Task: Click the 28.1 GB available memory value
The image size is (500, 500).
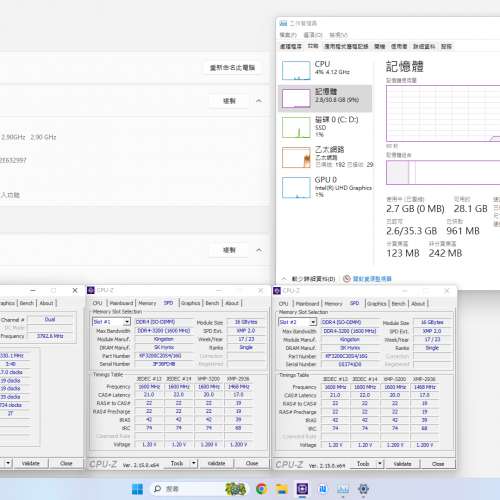Action: (x=470, y=209)
